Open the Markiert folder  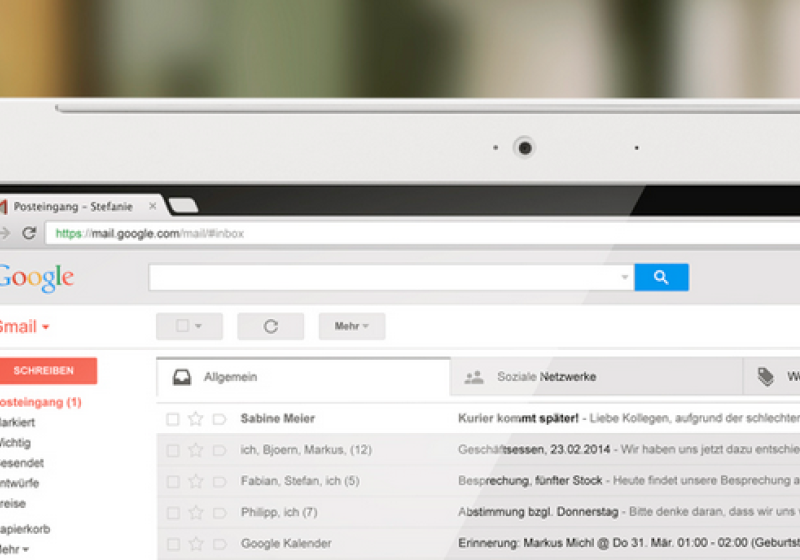click(x=17, y=422)
